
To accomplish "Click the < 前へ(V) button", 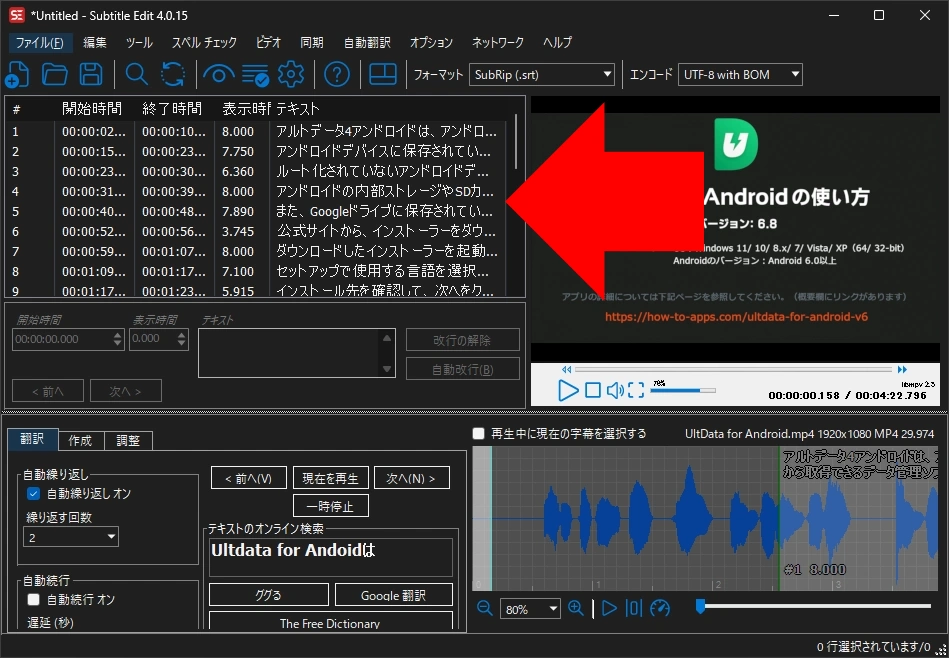I will click(x=249, y=478).
